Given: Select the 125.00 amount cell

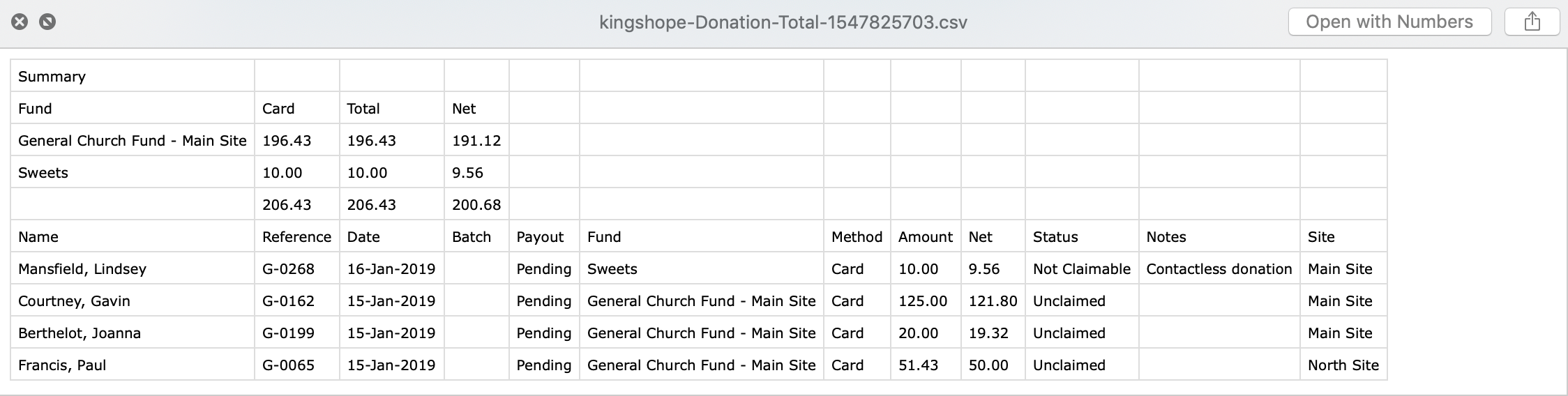Looking at the screenshot, I should click(x=926, y=300).
